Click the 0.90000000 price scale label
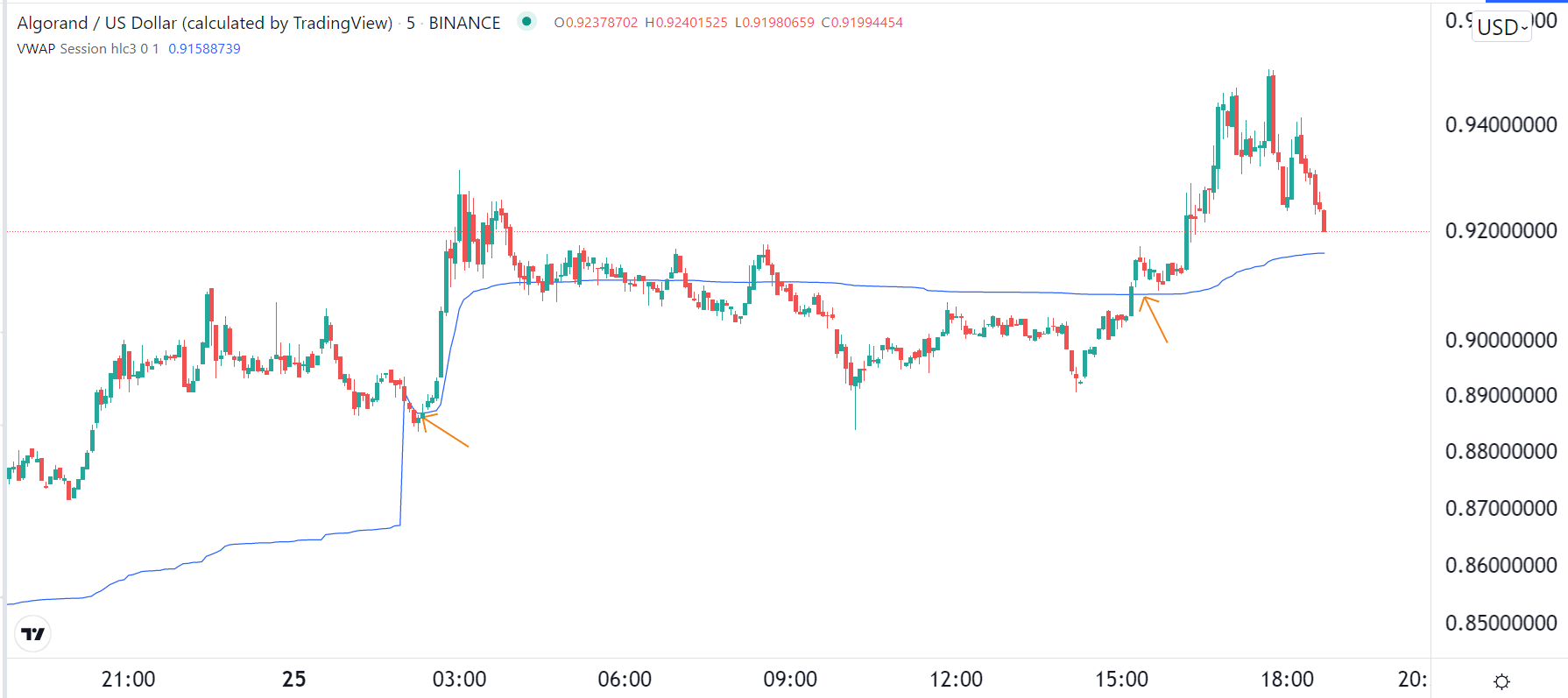This screenshot has width=1568, height=698. coord(1501,341)
